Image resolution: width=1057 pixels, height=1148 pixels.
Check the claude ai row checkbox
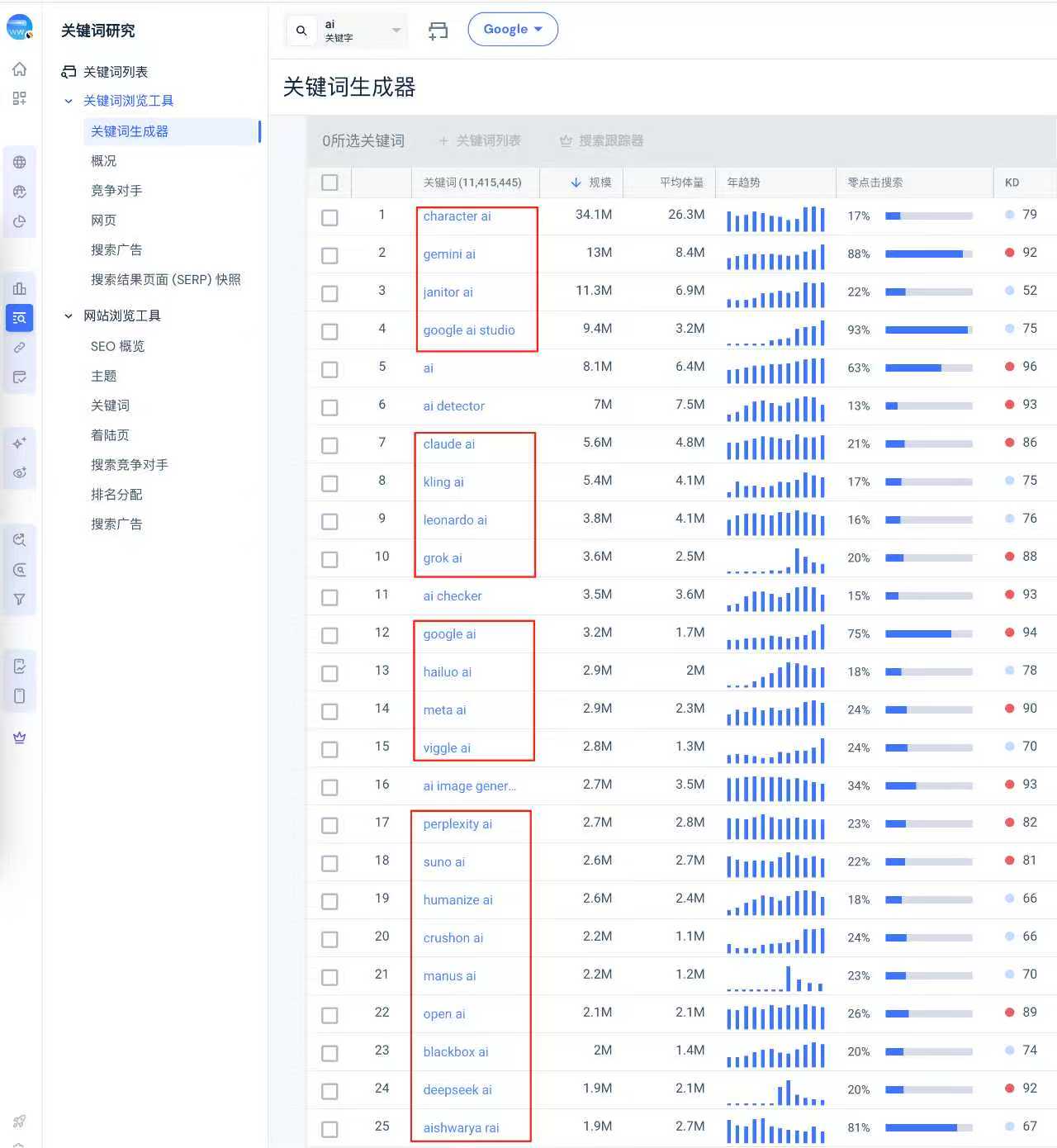tap(329, 445)
